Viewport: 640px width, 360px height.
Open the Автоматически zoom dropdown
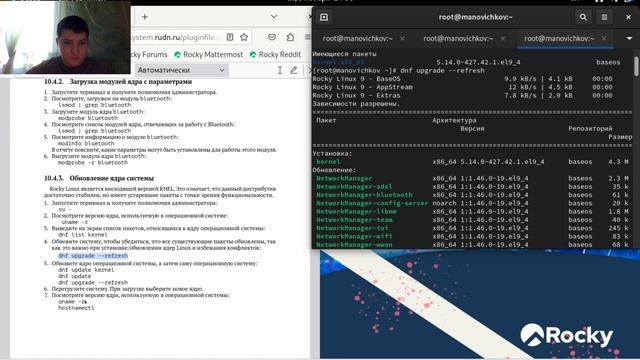click(181, 70)
